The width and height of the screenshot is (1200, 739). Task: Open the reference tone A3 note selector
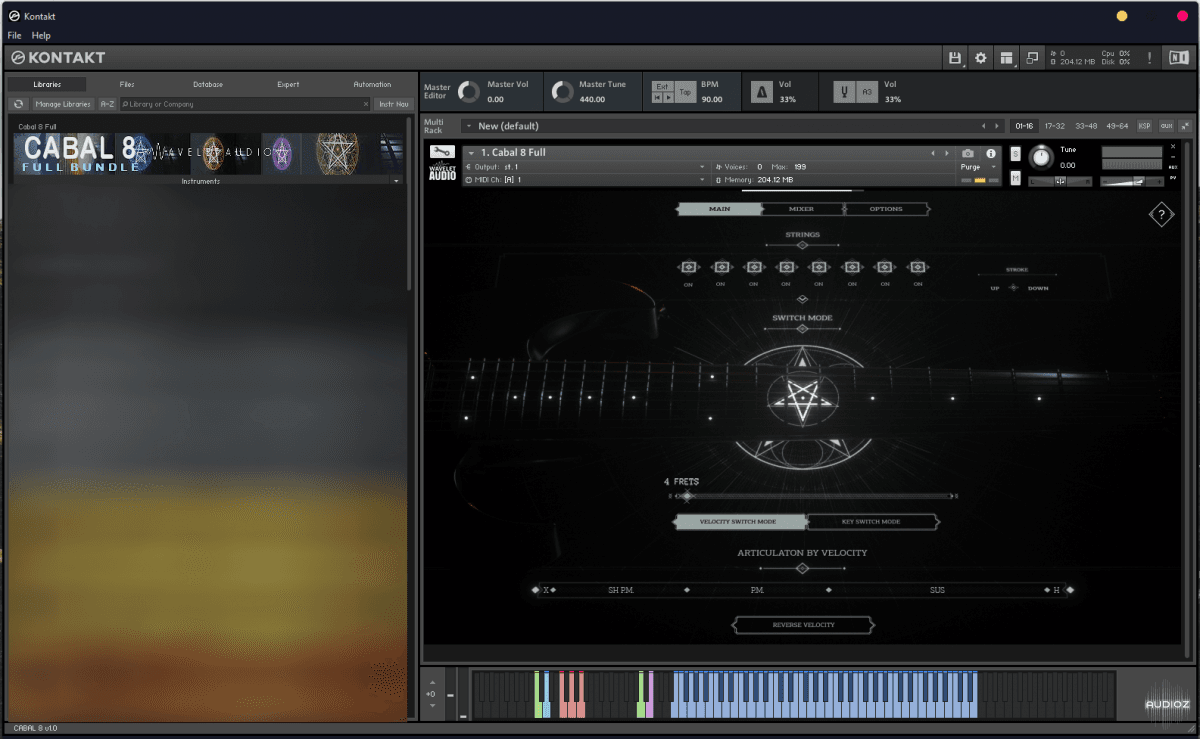pos(866,92)
